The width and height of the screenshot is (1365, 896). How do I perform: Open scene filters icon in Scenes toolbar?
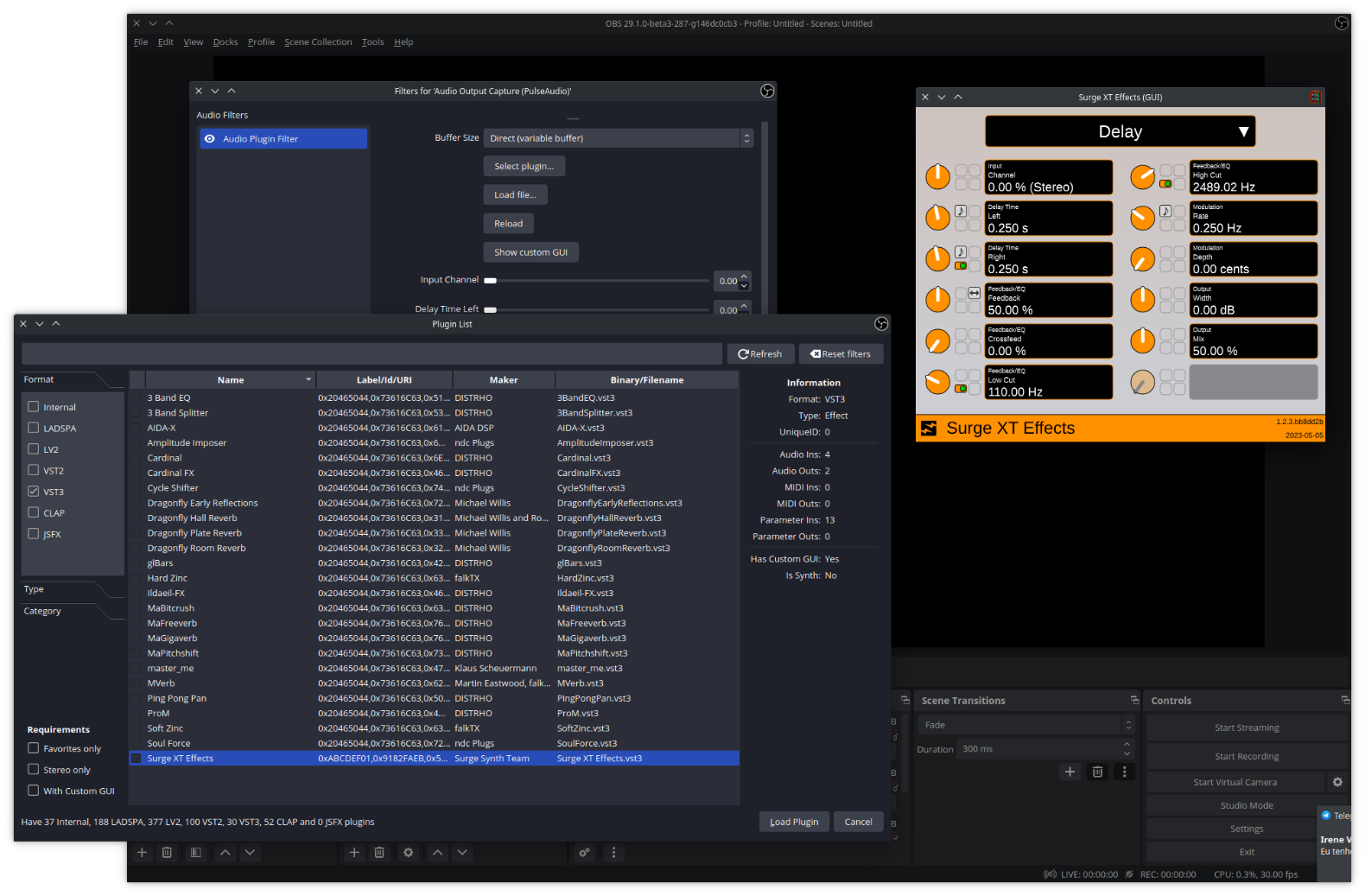pos(196,853)
